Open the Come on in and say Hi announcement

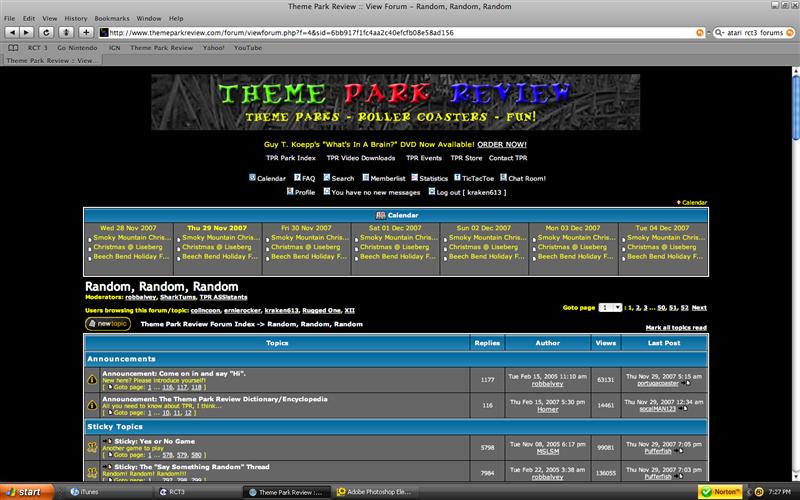tap(174, 373)
